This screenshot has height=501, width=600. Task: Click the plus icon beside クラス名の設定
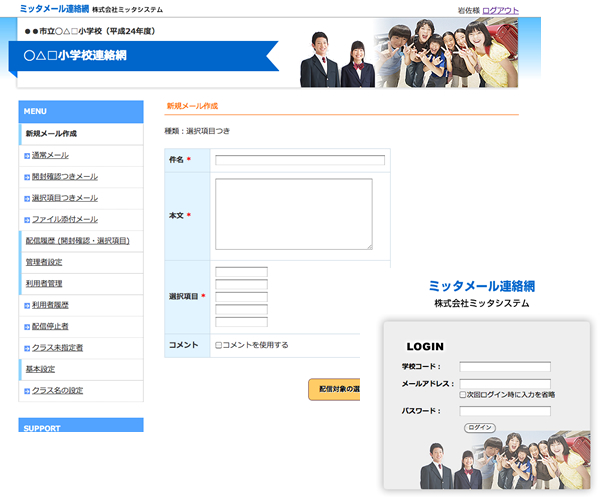tap(27, 390)
